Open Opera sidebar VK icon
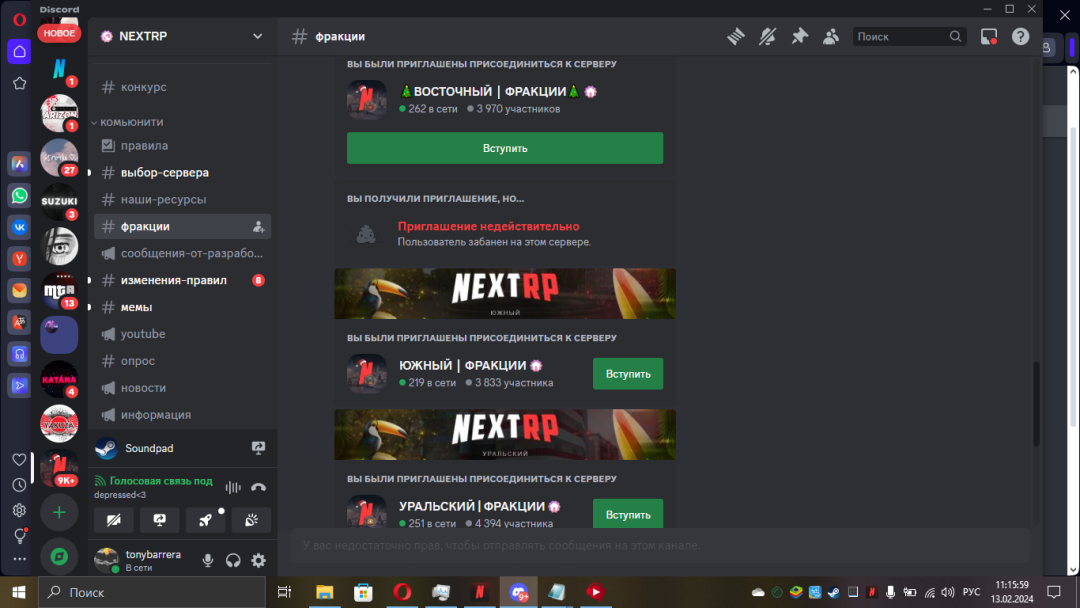Image resolution: width=1080 pixels, height=608 pixels. click(19, 227)
